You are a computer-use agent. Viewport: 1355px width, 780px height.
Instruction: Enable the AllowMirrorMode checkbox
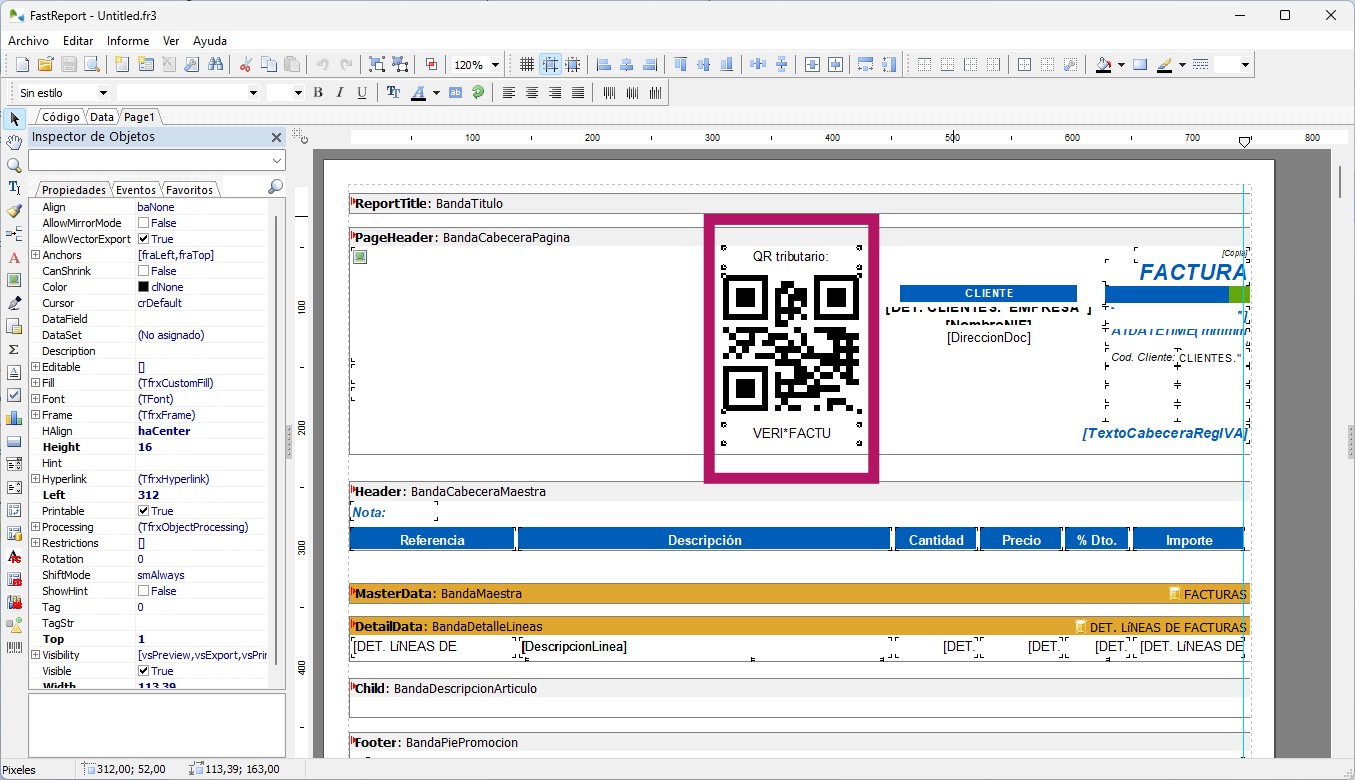(144, 223)
